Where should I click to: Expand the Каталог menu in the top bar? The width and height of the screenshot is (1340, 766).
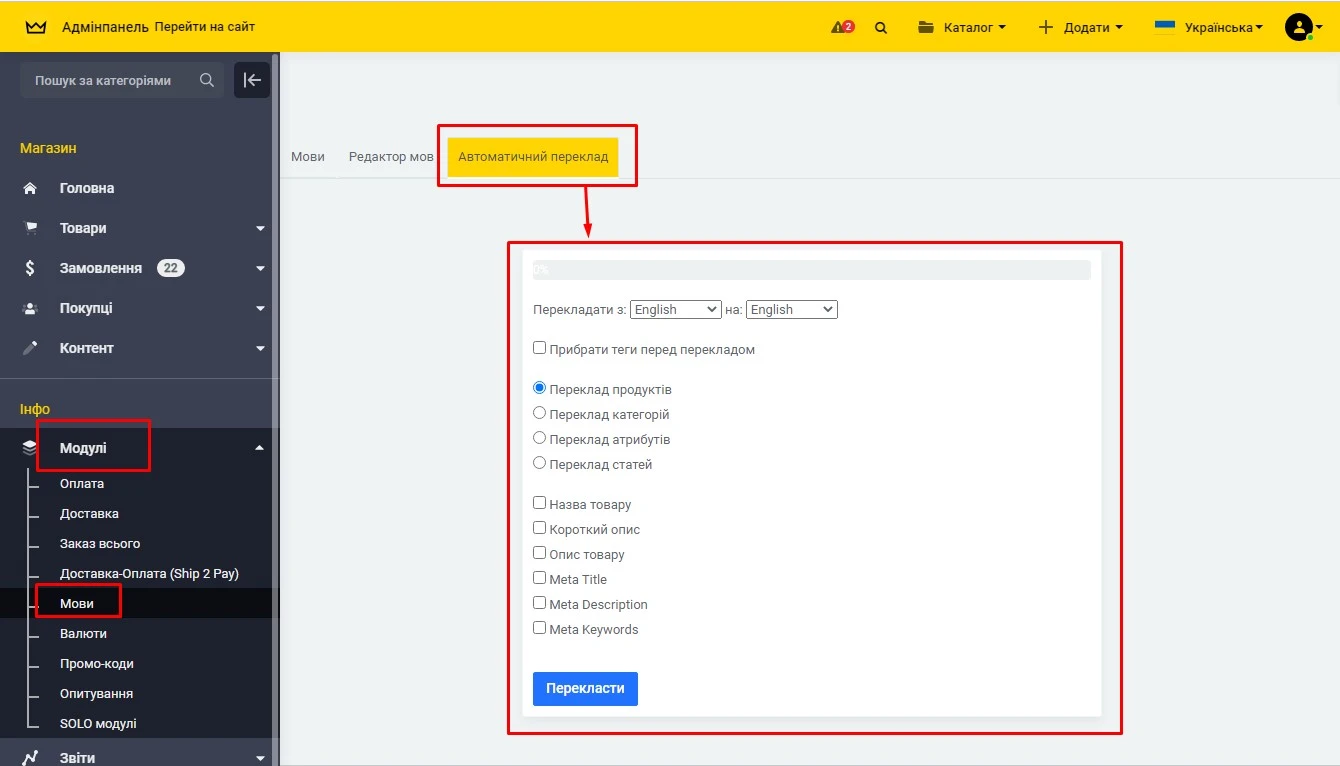[x=962, y=27]
